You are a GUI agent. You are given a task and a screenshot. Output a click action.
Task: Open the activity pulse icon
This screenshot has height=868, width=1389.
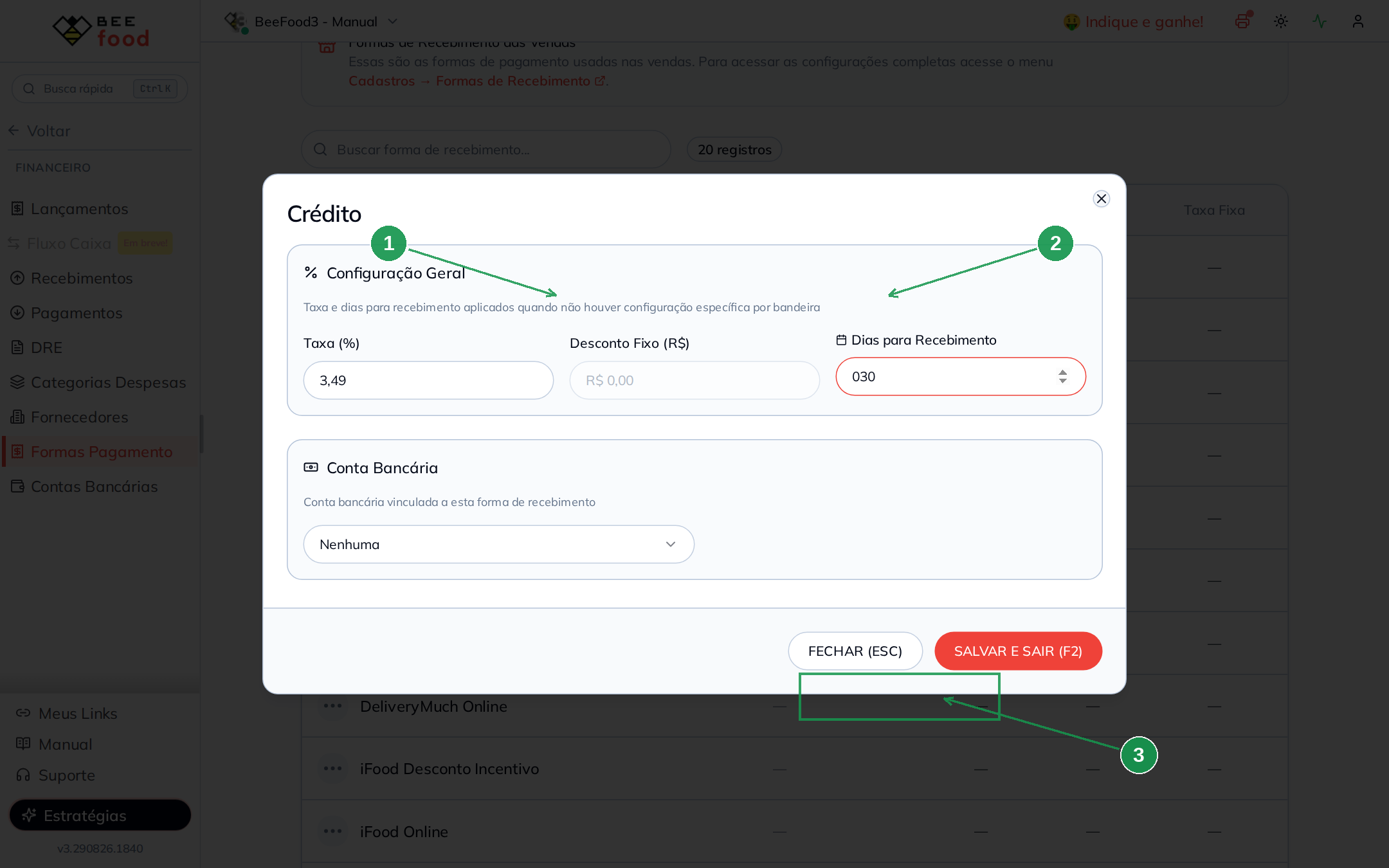1319,21
